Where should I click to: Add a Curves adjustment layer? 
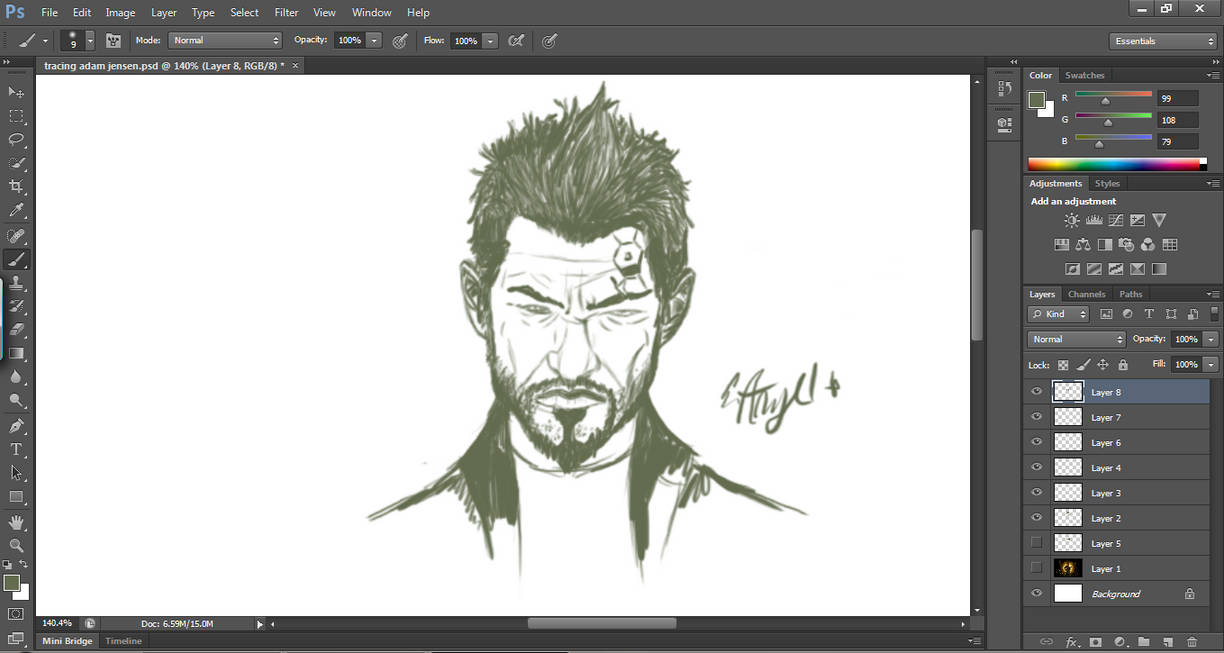[x=1115, y=219]
